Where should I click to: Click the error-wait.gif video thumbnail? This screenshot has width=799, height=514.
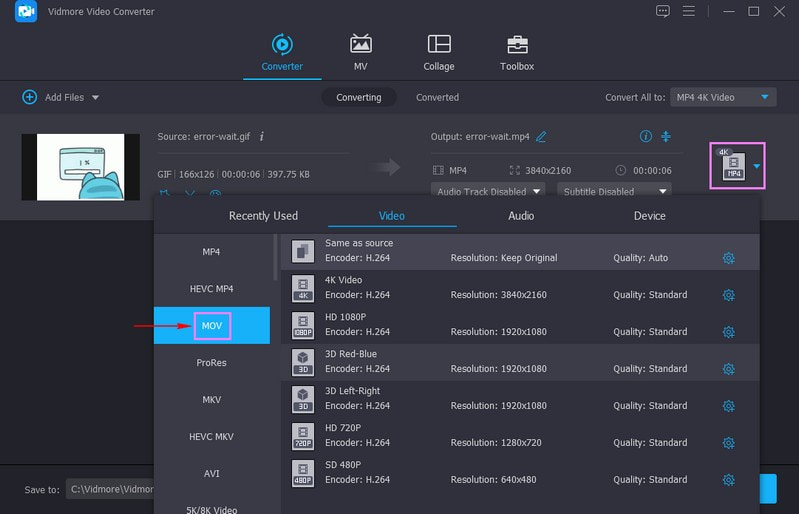point(81,166)
